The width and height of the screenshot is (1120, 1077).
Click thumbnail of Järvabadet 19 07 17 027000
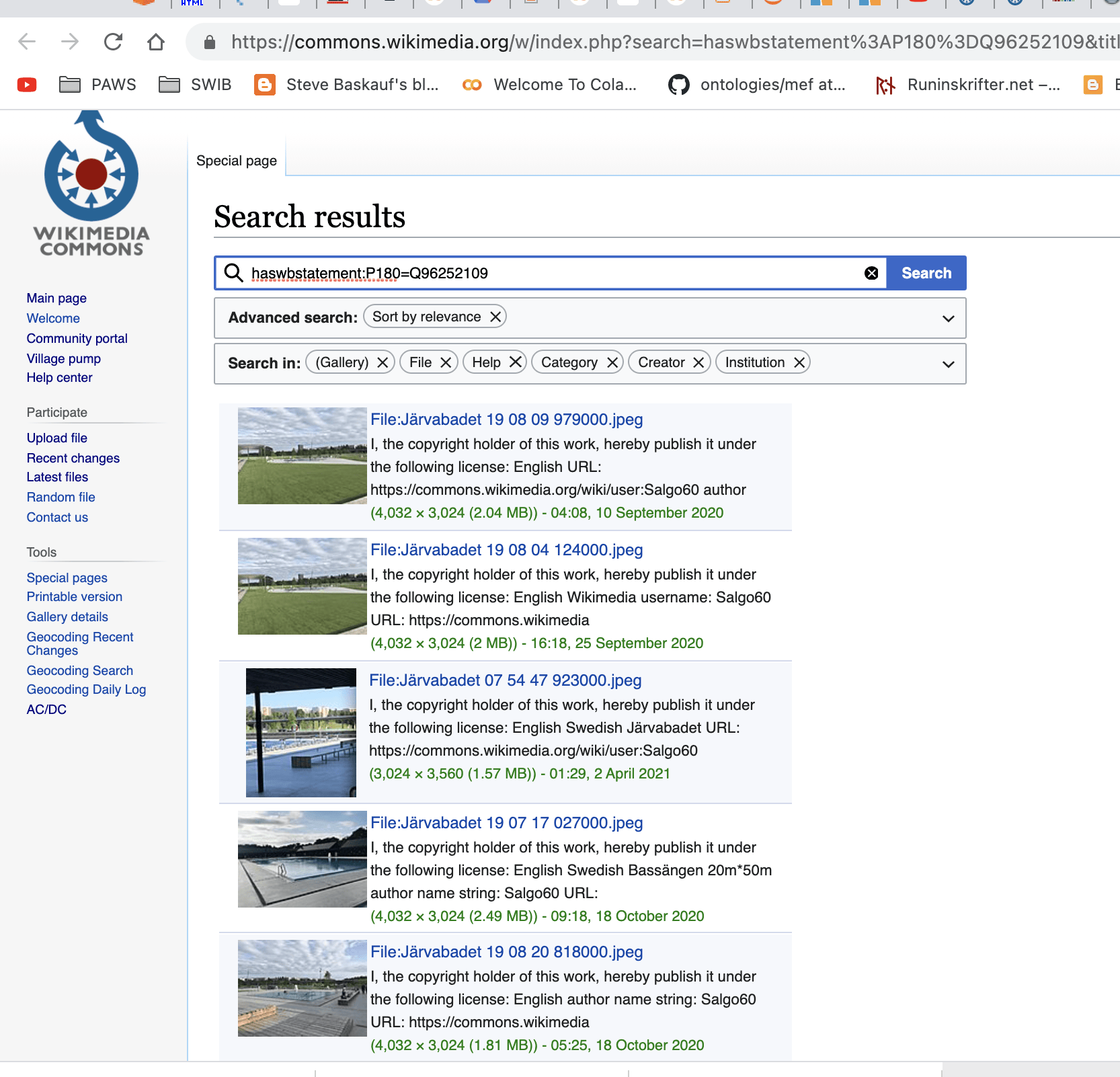coord(302,859)
